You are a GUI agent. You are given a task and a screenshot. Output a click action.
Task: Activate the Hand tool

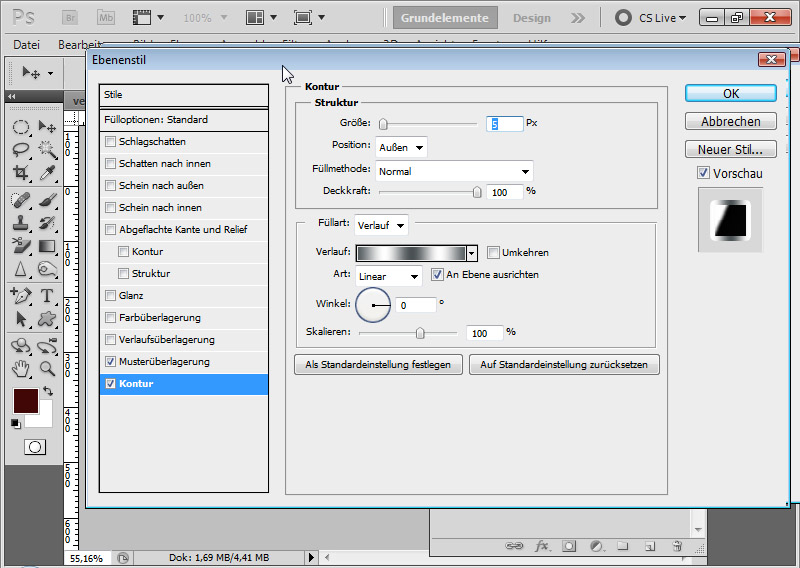coord(20,368)
